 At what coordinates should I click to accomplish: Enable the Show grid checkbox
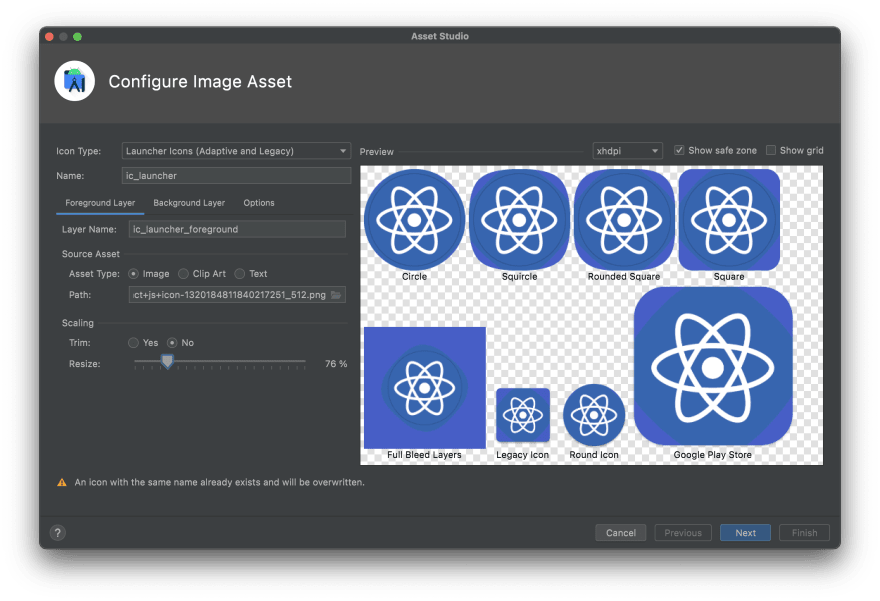[771, 150]
